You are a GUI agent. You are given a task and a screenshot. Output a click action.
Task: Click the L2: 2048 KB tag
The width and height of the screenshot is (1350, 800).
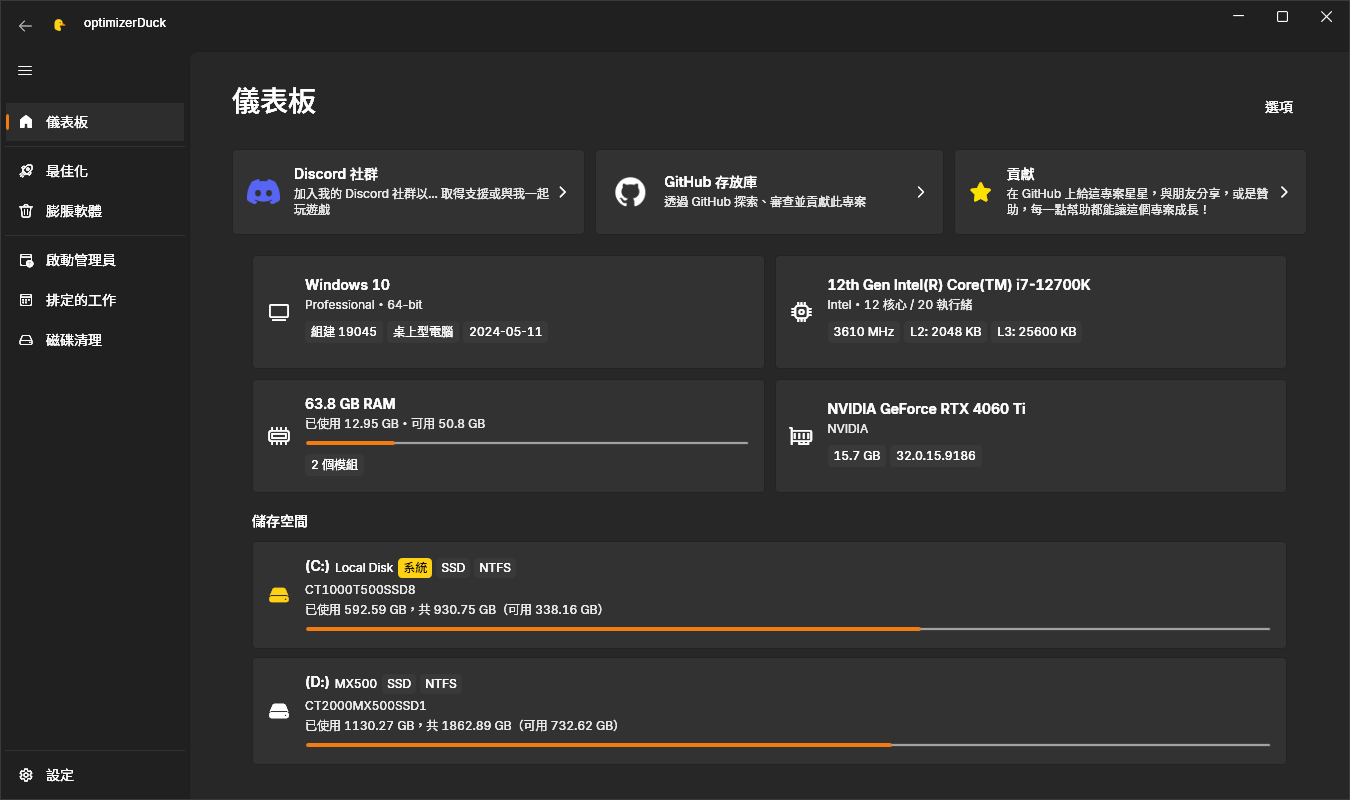946,331
